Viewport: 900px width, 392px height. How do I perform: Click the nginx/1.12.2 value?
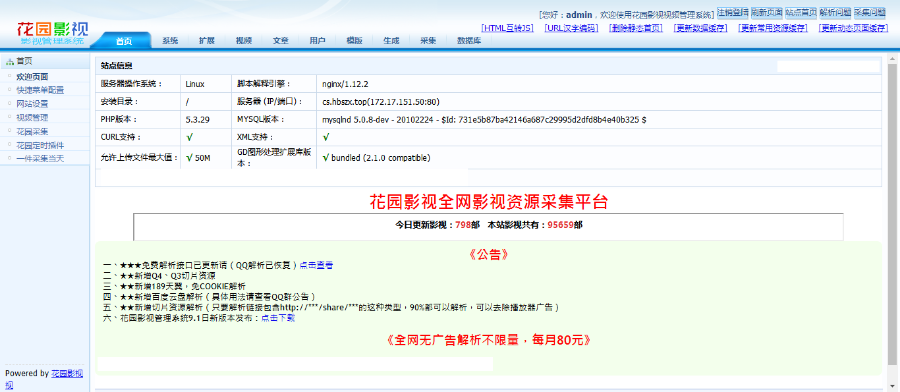(x=345, y=84)
